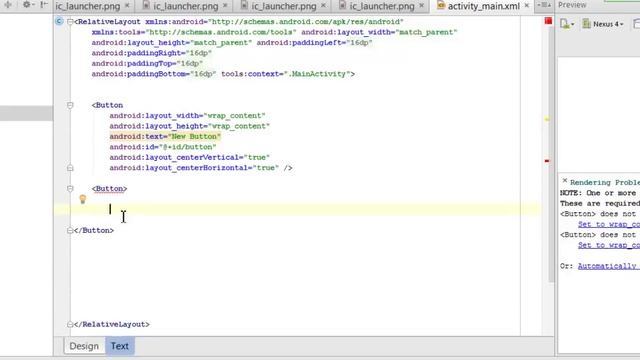
Task: Close the activity_main.xml tab
Action: pyautogui.click(x=527, y=6)
